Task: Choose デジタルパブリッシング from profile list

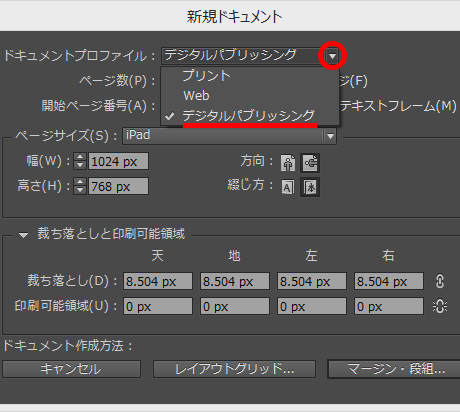Action: point(248,116)
